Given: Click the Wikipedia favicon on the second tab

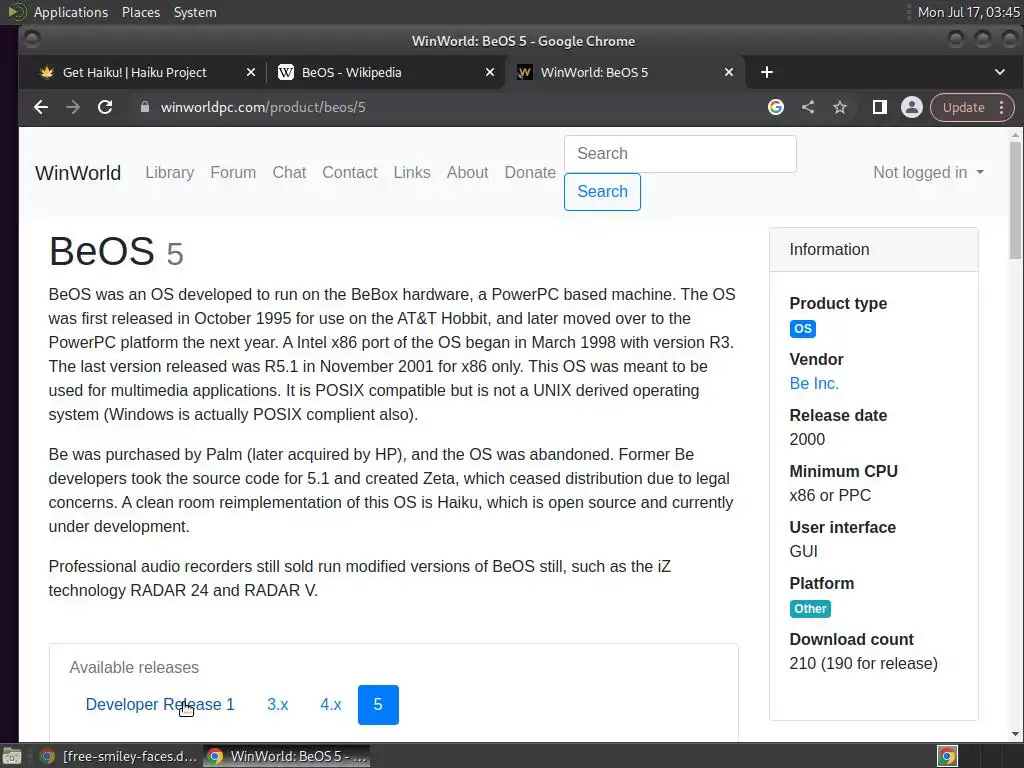Looking at the screenshot, I should pyautogui.click(x=285, y=72).
